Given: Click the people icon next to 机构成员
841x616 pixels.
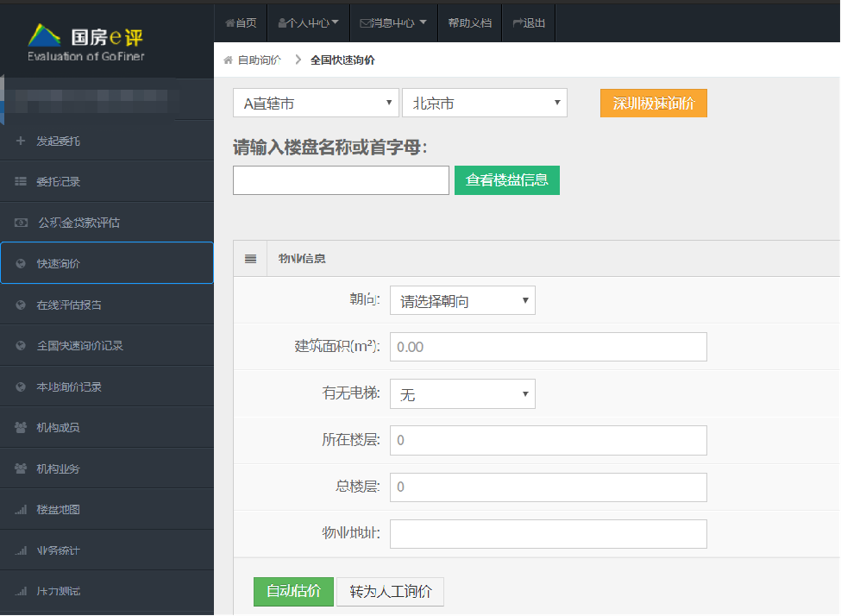Looking at the screenshot, I should tap(20, 428).
